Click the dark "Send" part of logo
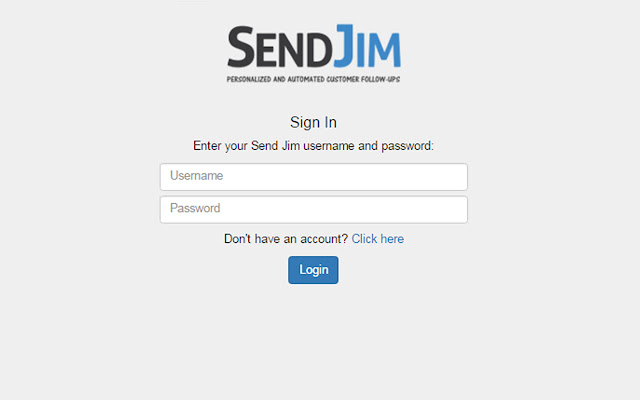640x400 pixels. tap(280, 47)
